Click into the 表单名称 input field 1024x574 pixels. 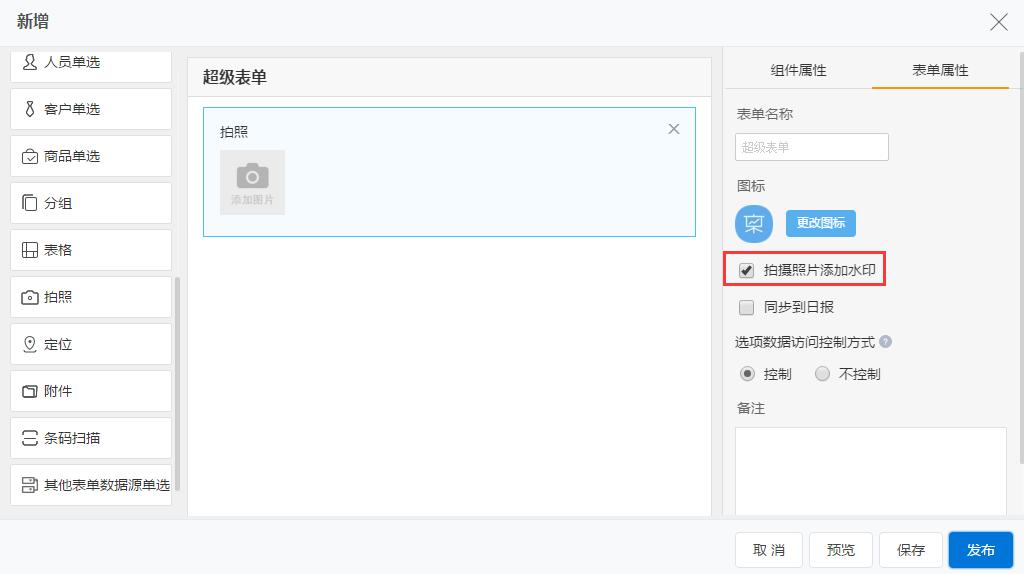tap(811, 147)
